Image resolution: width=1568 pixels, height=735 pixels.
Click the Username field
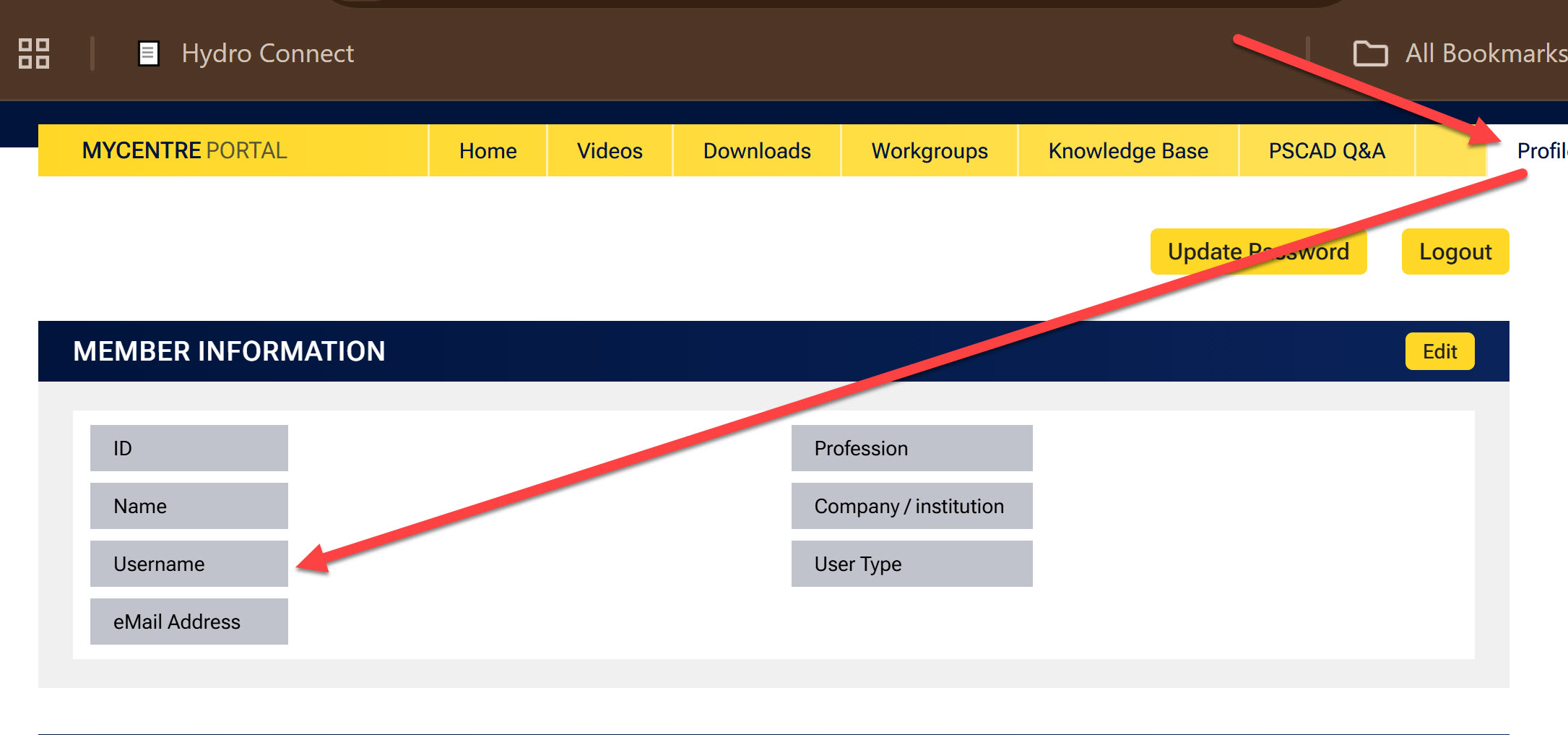coord(189,563)
